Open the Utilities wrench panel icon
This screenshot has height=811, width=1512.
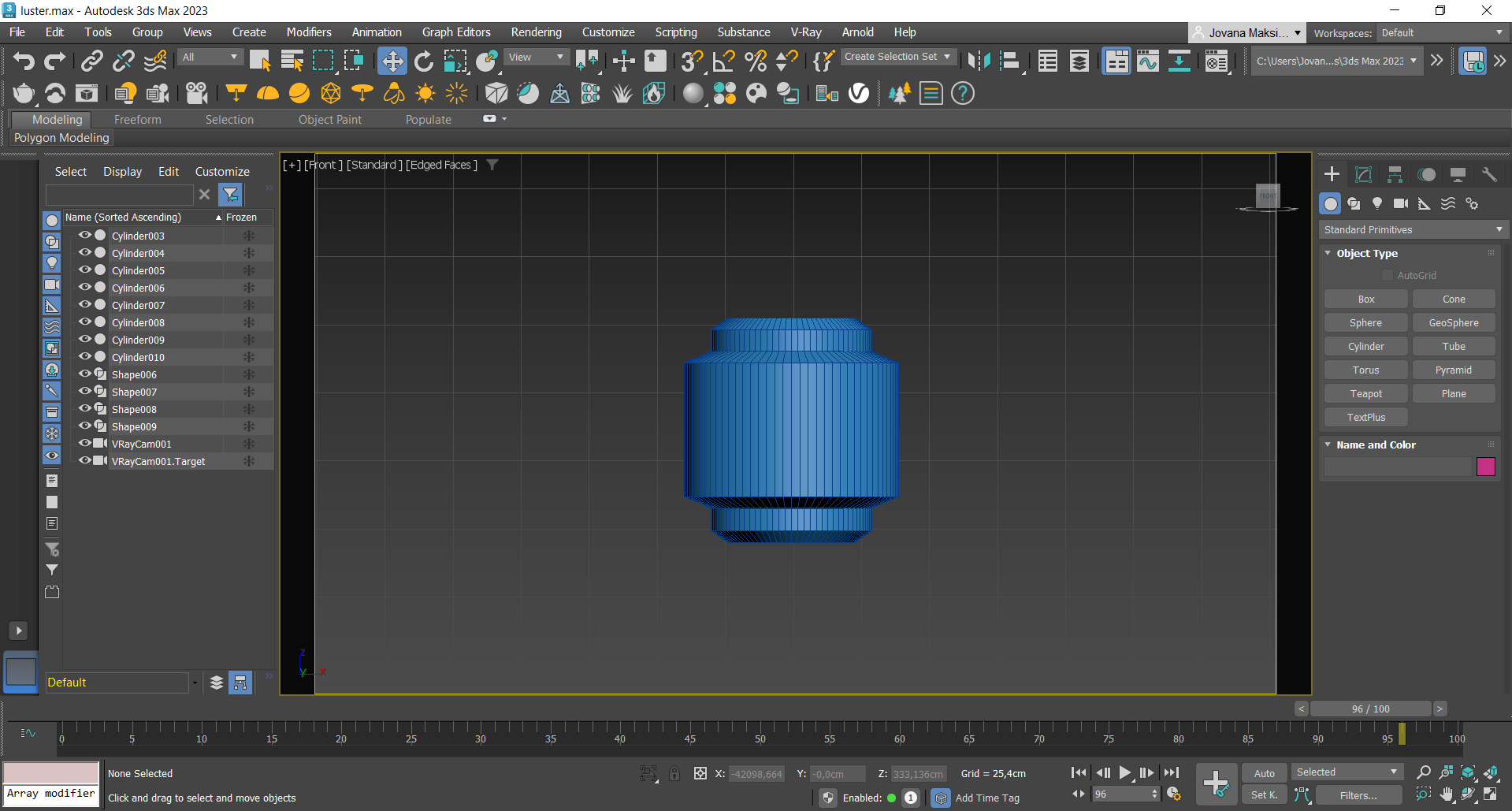tap(1489, 174)
